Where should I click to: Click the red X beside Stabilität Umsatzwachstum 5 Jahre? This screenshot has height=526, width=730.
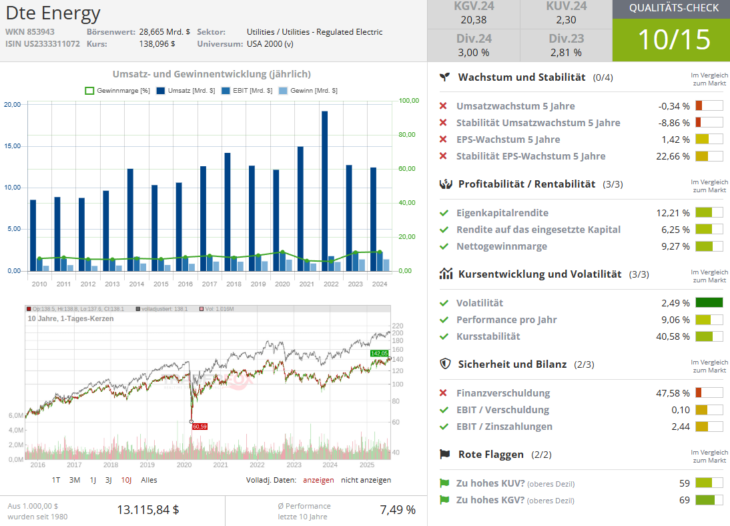coord(443,123)
